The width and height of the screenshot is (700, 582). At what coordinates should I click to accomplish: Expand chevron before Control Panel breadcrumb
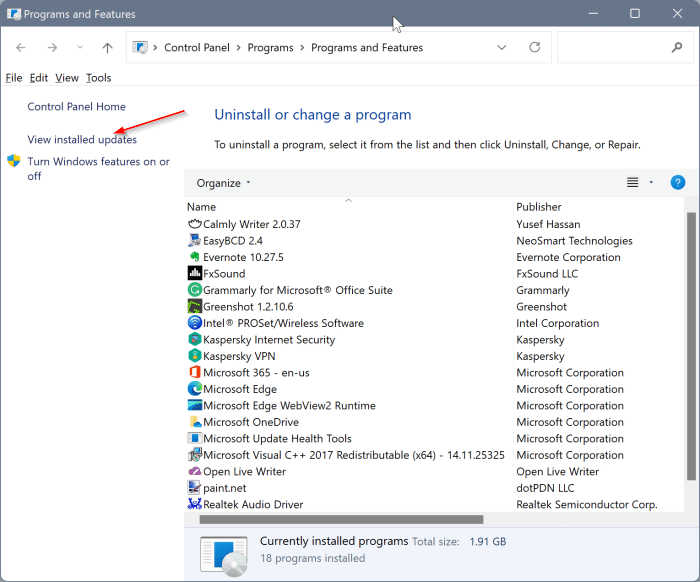(x=155, y=48)
